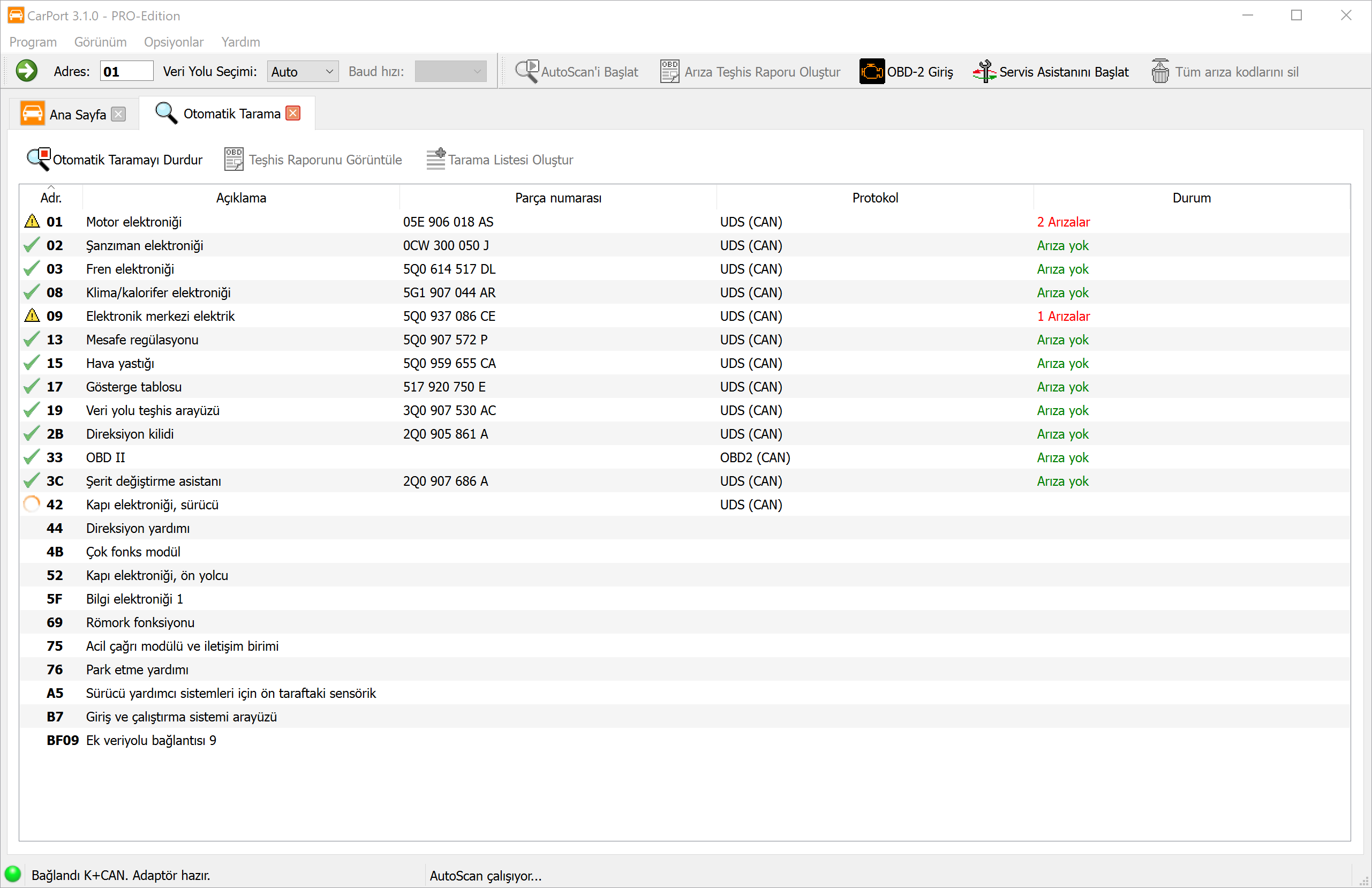Click the green go arrow icon
The height and width of the screenshot is (888, 1372).
(x=27, y=72)
